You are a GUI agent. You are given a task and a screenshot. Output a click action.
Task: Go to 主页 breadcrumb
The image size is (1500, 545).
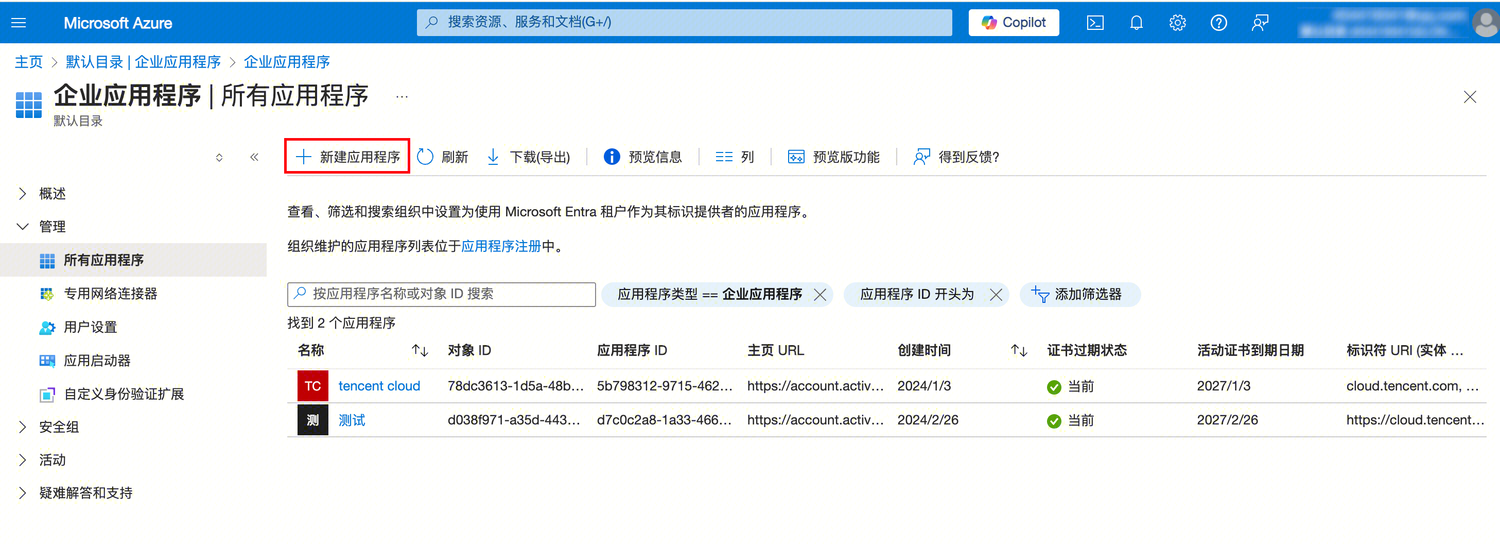click(x=29, y=62)
